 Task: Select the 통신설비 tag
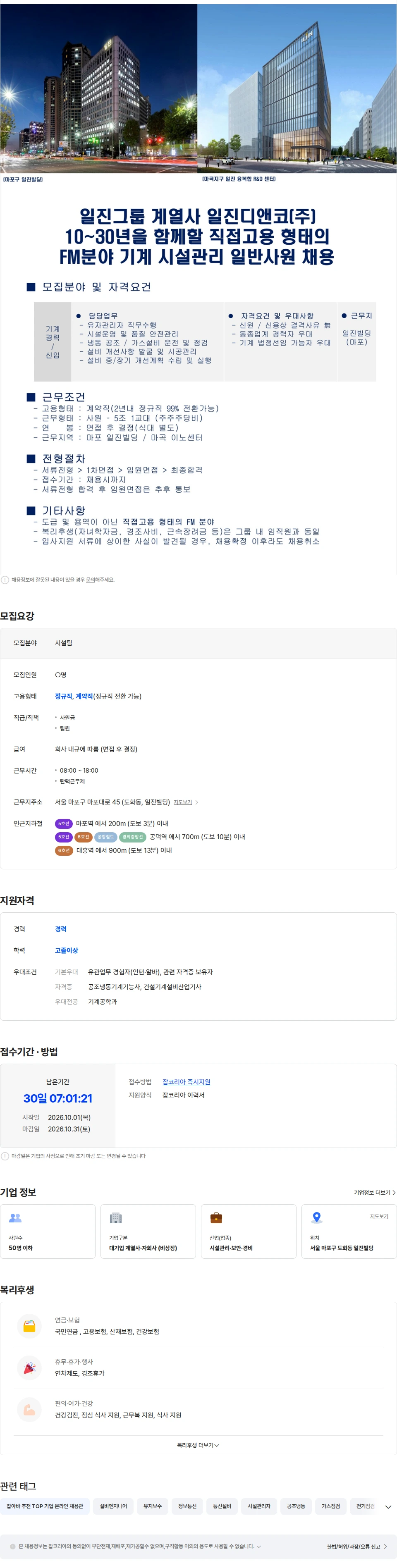pyautogui.click(x=222, y=1506)
